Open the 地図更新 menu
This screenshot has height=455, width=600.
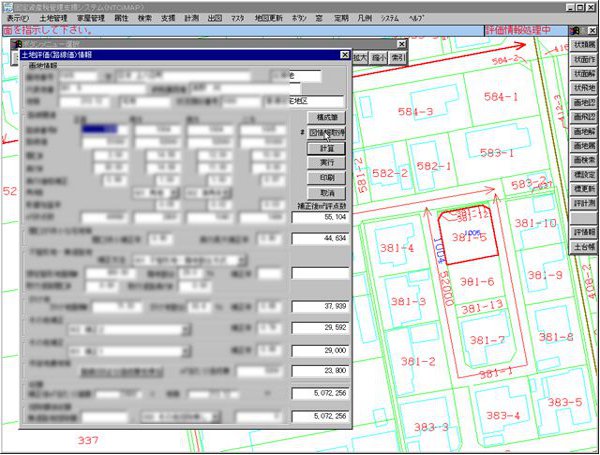269,18
